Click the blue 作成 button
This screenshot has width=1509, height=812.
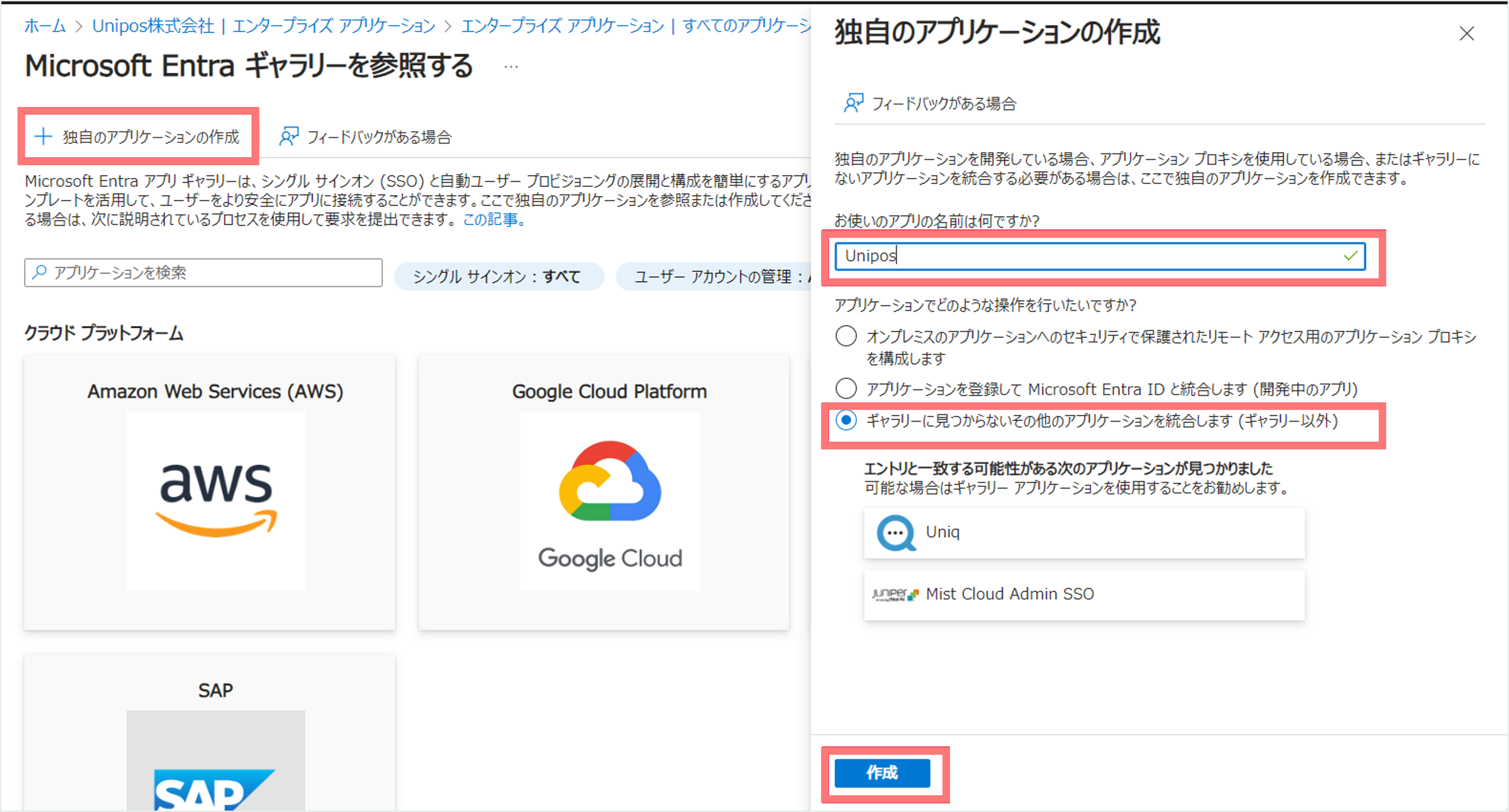[x=882, y=773]
